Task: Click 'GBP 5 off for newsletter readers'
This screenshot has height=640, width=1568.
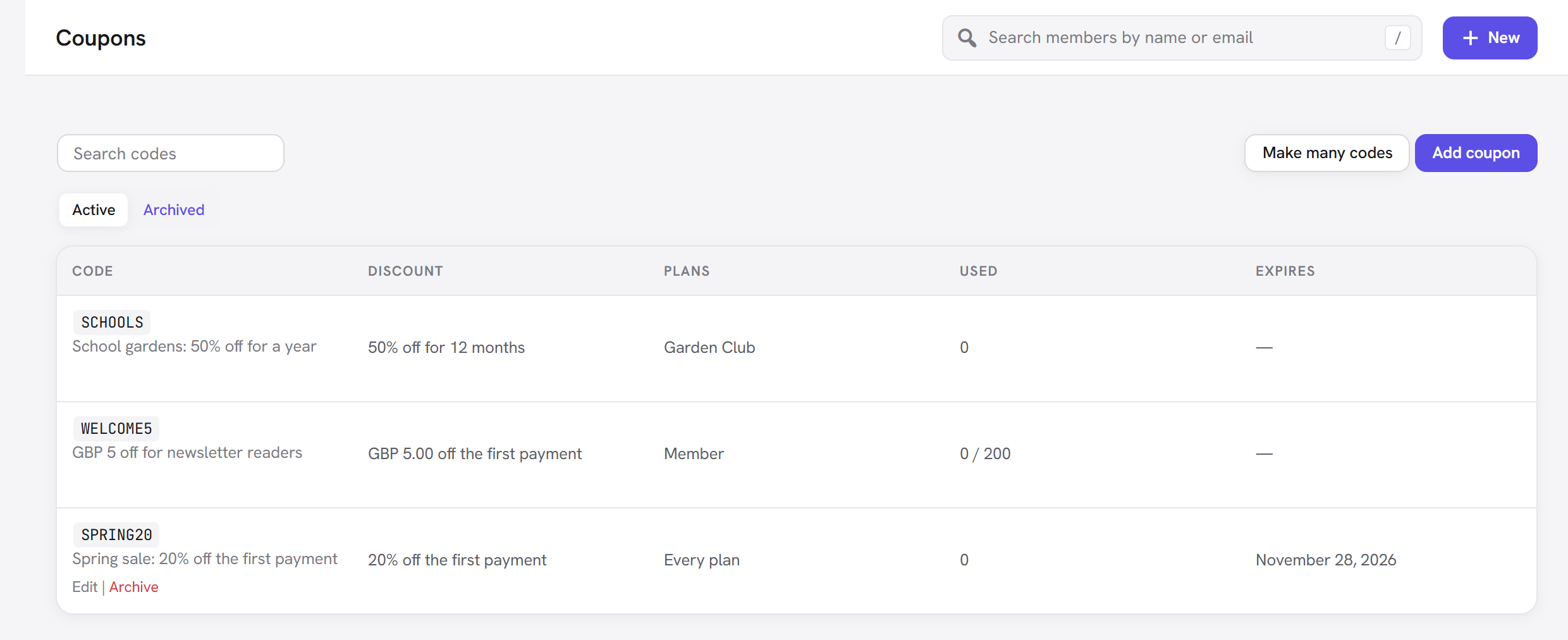Action: [x=187, y=452]
